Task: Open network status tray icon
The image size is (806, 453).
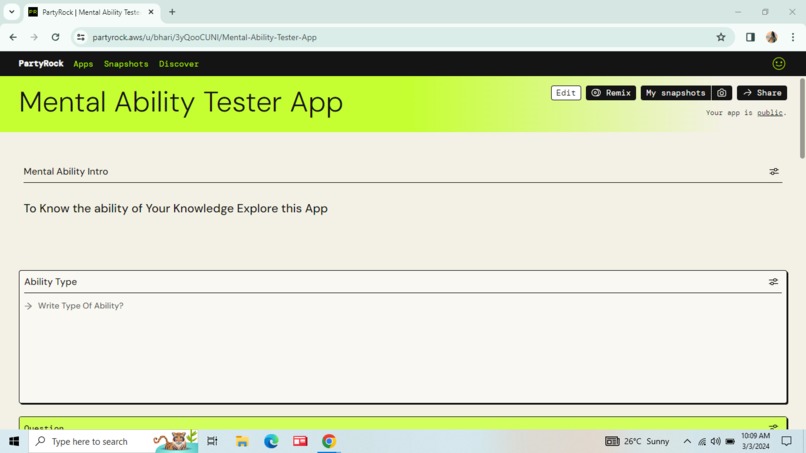Action: click(702, 441)
